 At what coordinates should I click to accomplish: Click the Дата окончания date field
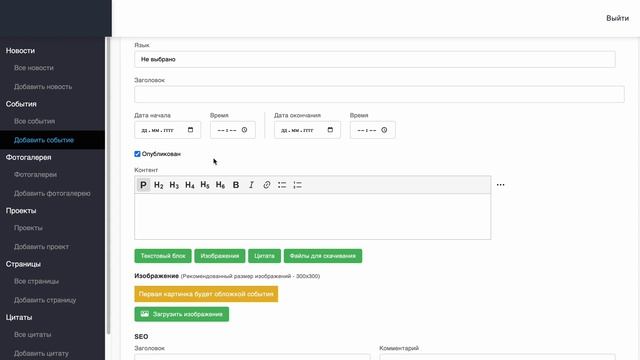pos(307,130)
